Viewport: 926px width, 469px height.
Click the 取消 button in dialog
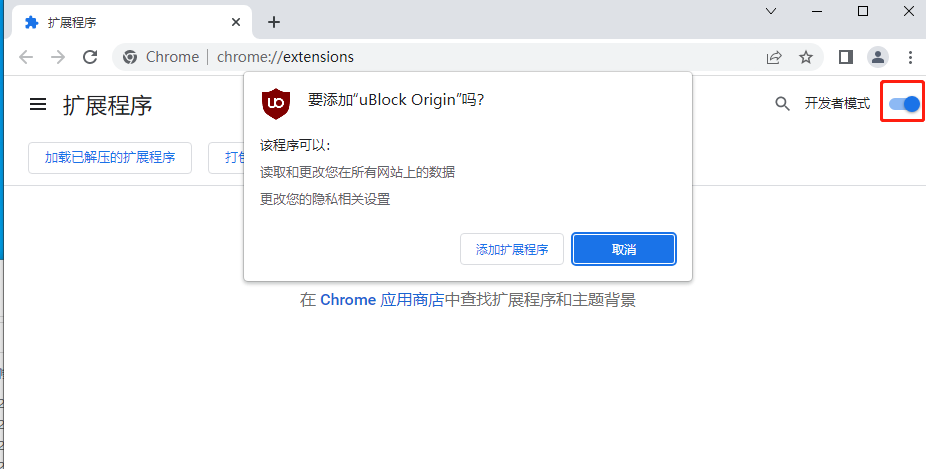624,249
